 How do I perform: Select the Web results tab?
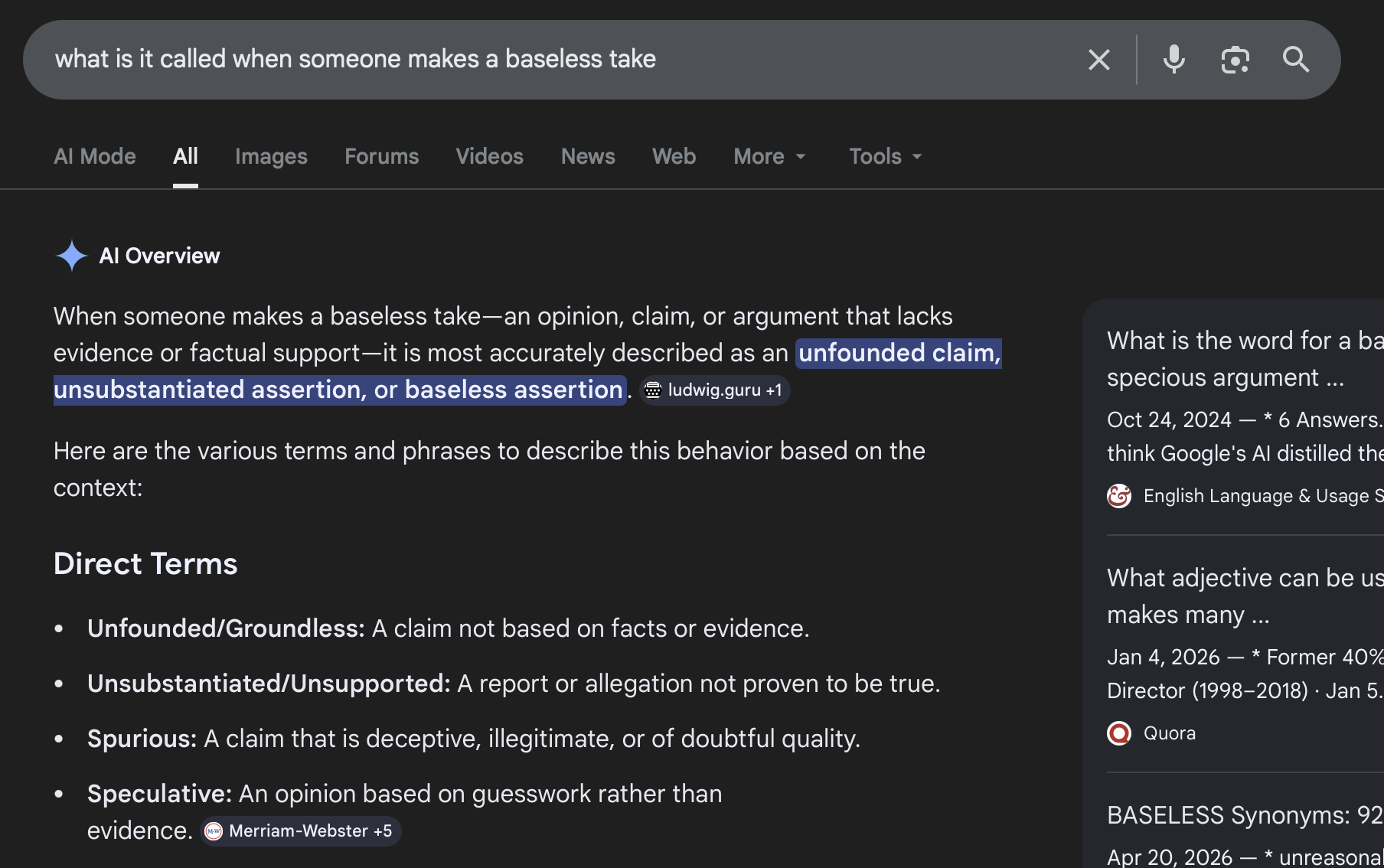point(674,156)
